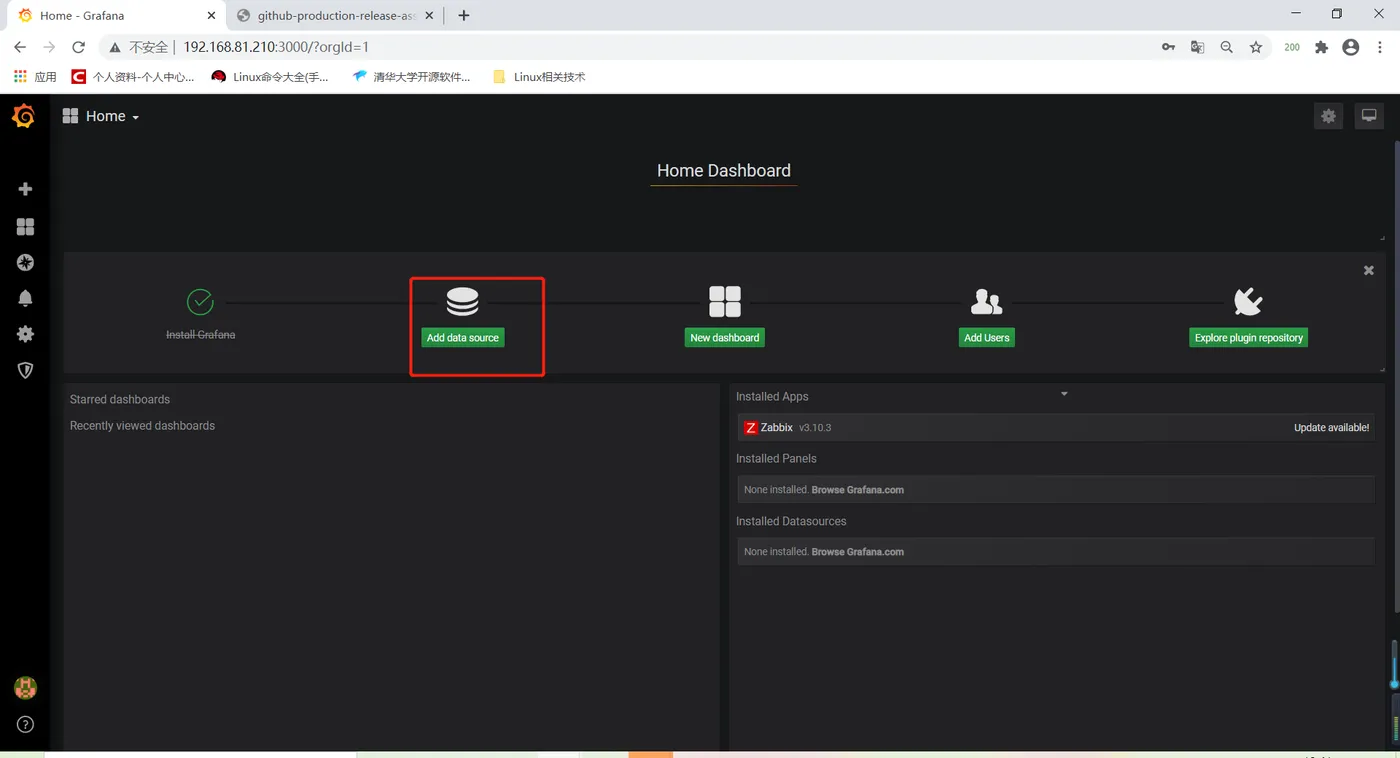Open the Chrome three-dot menu

(x=1381, y=47)
